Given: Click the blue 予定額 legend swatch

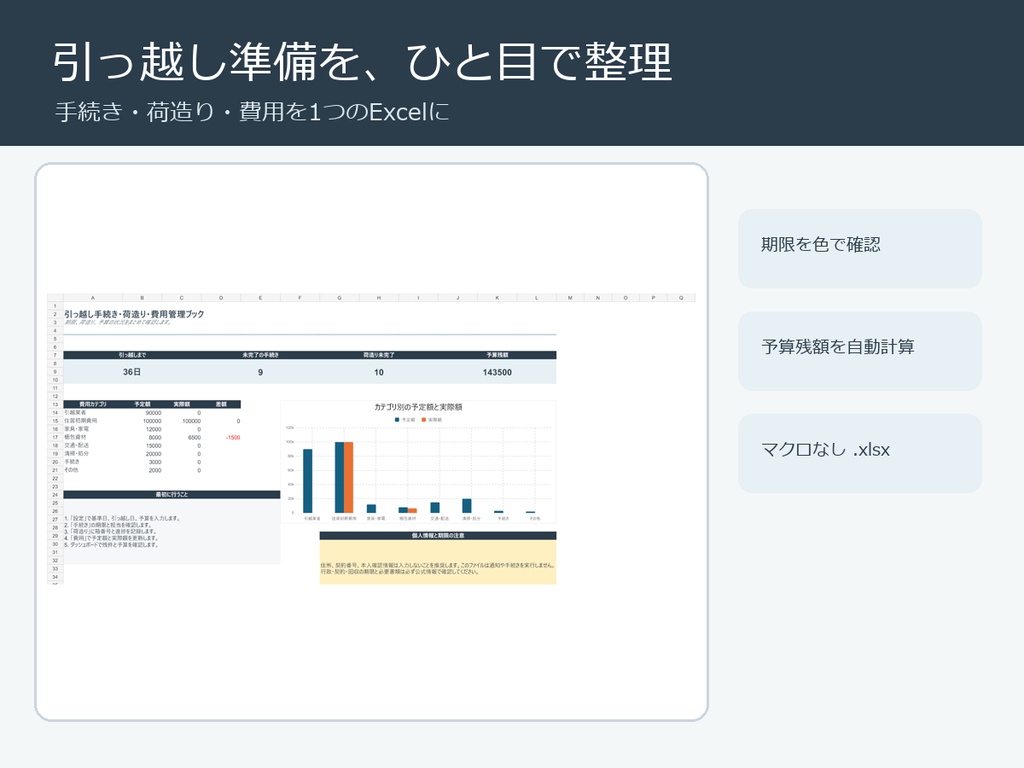Looking at the screenshot, I should [x=397, y=419].
